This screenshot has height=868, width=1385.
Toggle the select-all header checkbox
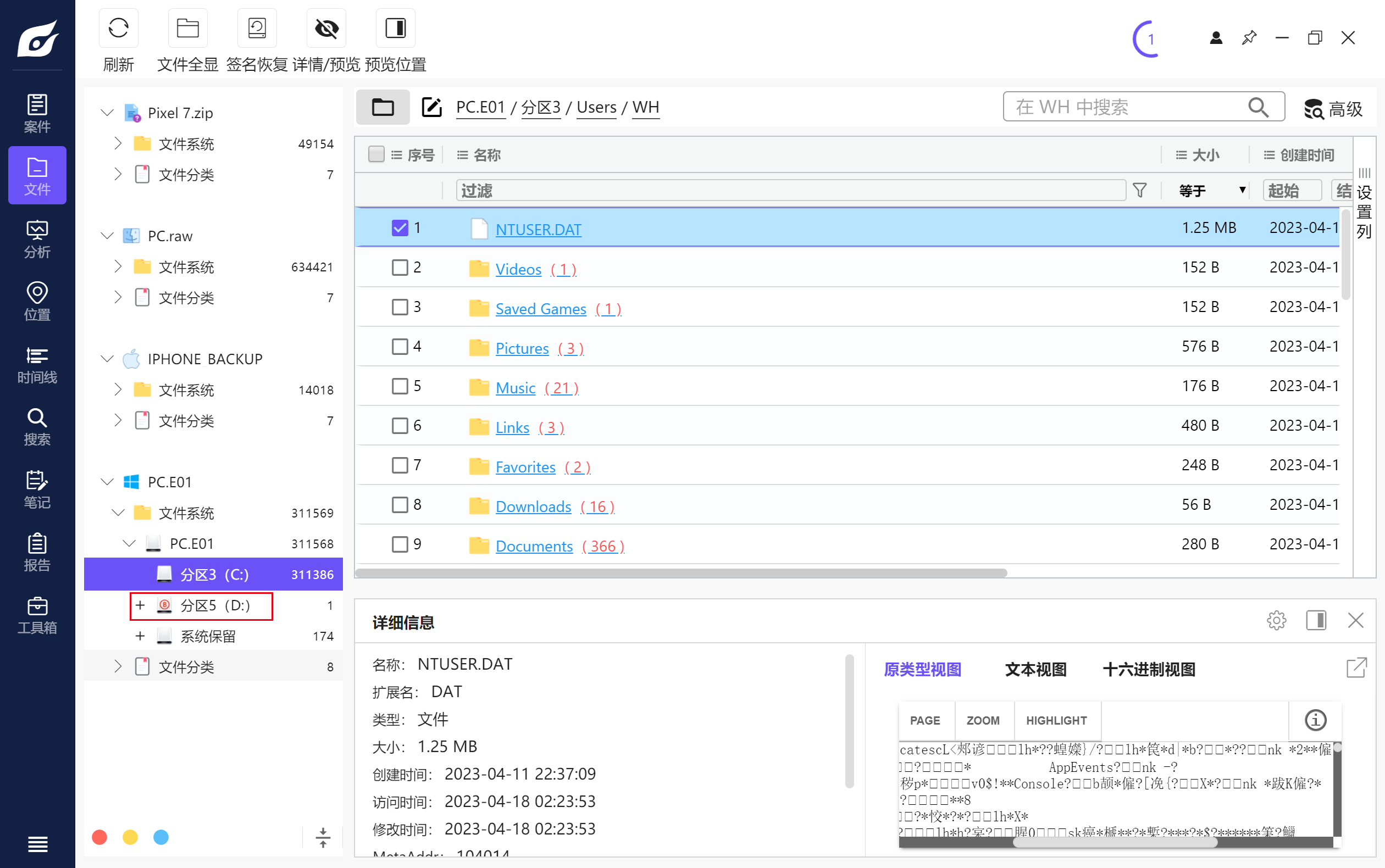coord(376,154)
